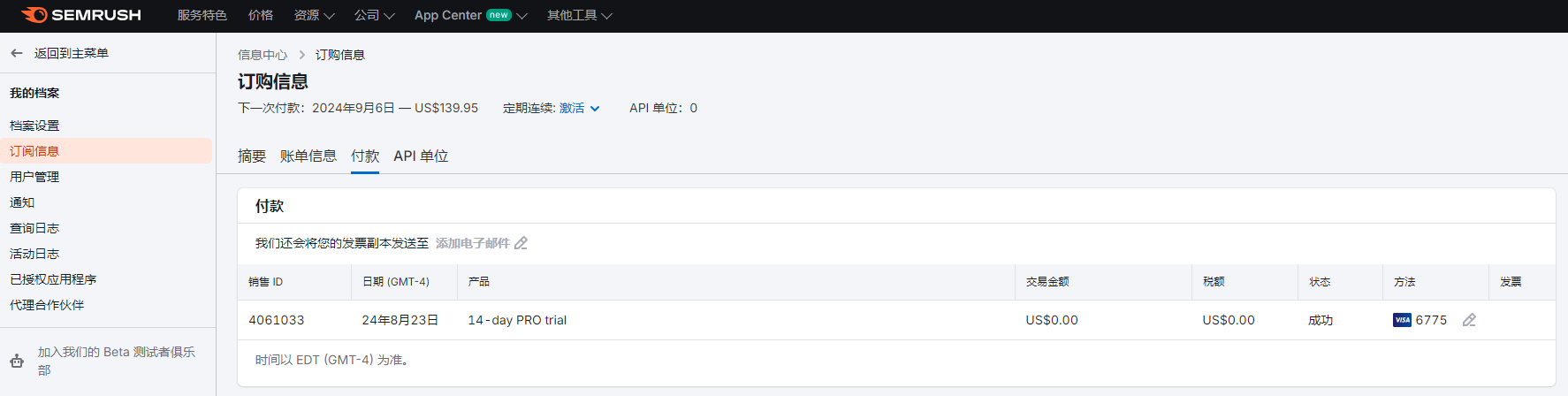Open the 定期连续 激活 dropdown
The height and width of the screenshot is (396, 1568).
point(580,108)
